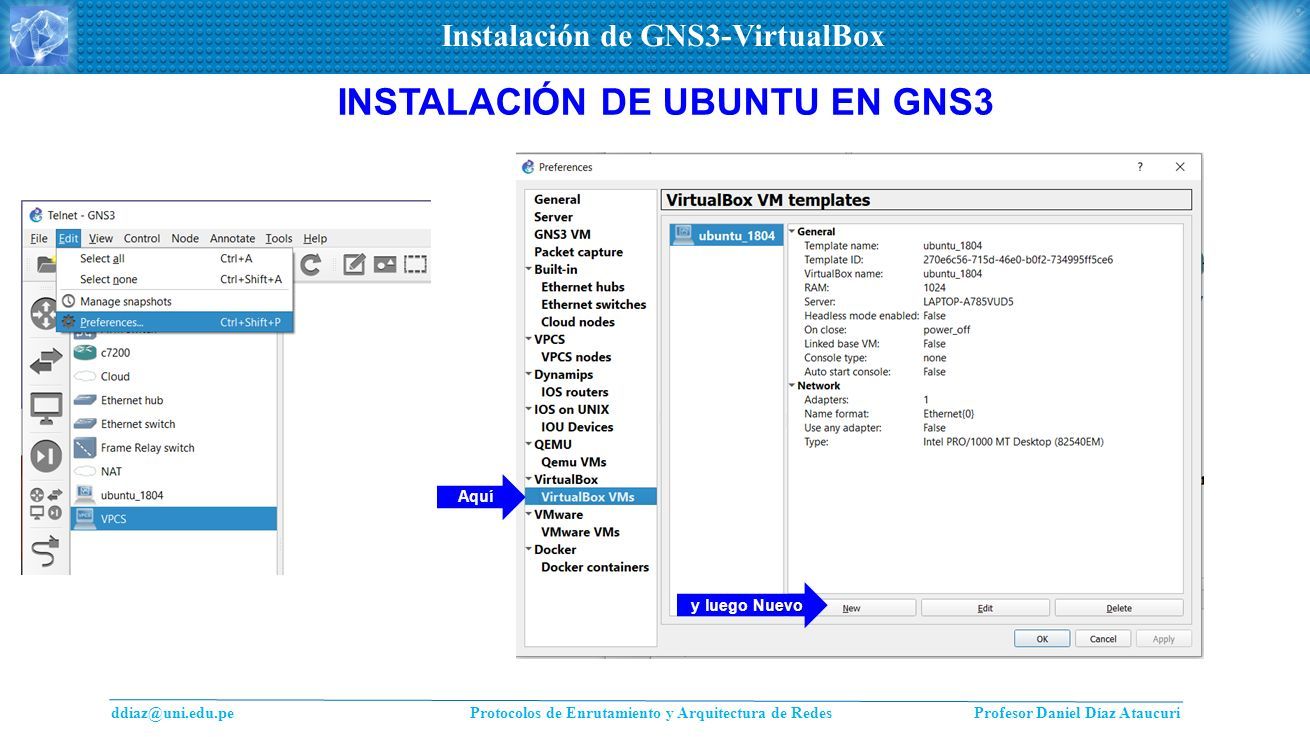Collapse the VirtualBox section arrow
The height and width of the screenshot is (737, 1310).
pyautogui.click(x=528, y=479)
